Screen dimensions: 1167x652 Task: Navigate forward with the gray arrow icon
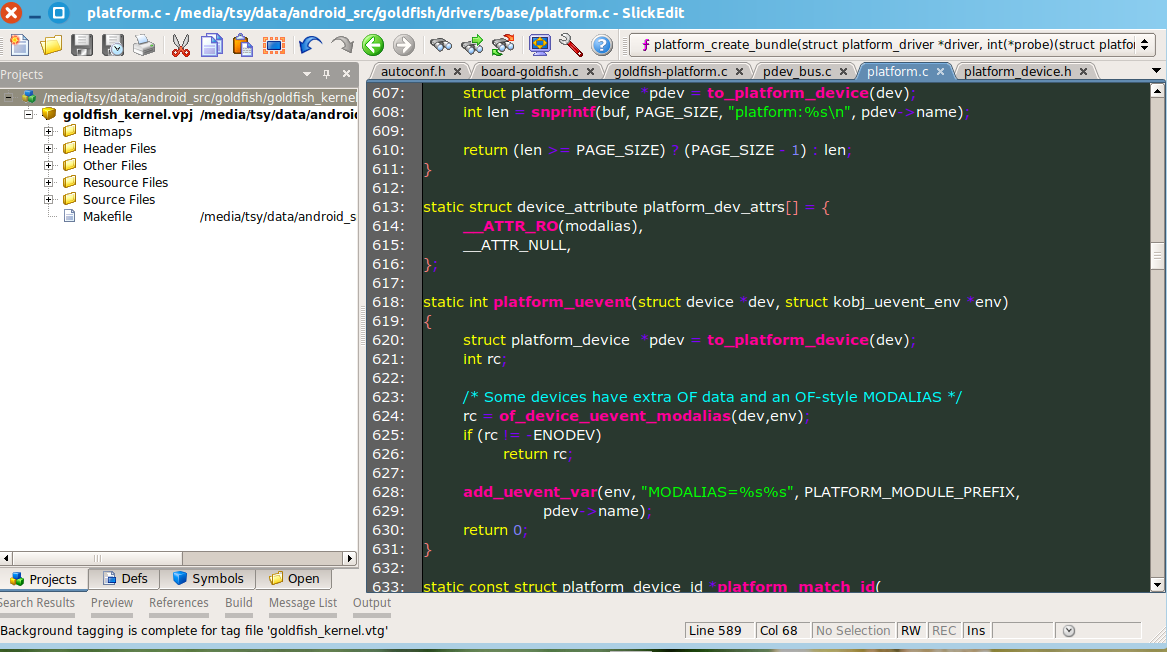(403, 45)
